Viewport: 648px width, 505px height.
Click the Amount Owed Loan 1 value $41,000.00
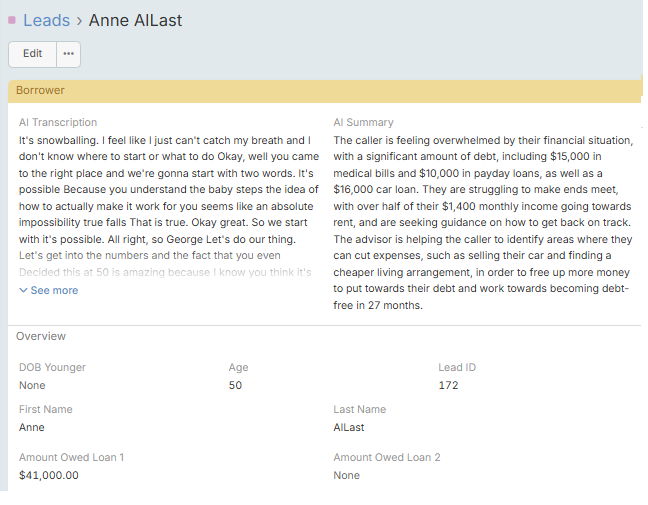tap(49, 476)
